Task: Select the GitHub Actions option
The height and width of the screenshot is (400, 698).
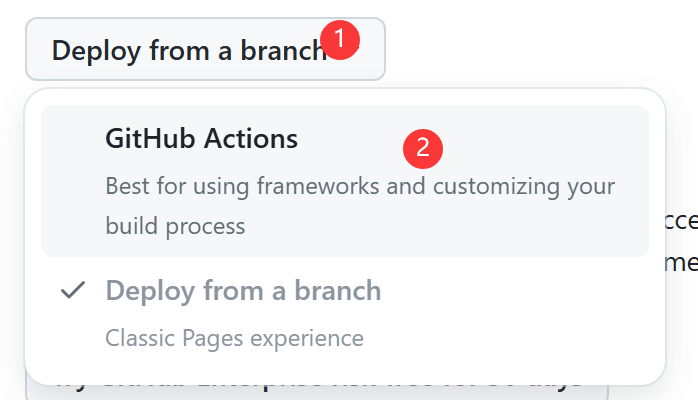Action: click(x=345, y=181)
